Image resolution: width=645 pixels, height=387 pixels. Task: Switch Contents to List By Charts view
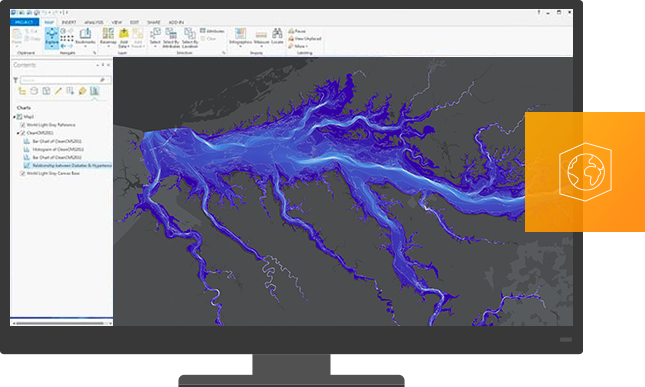pos(94,91)
